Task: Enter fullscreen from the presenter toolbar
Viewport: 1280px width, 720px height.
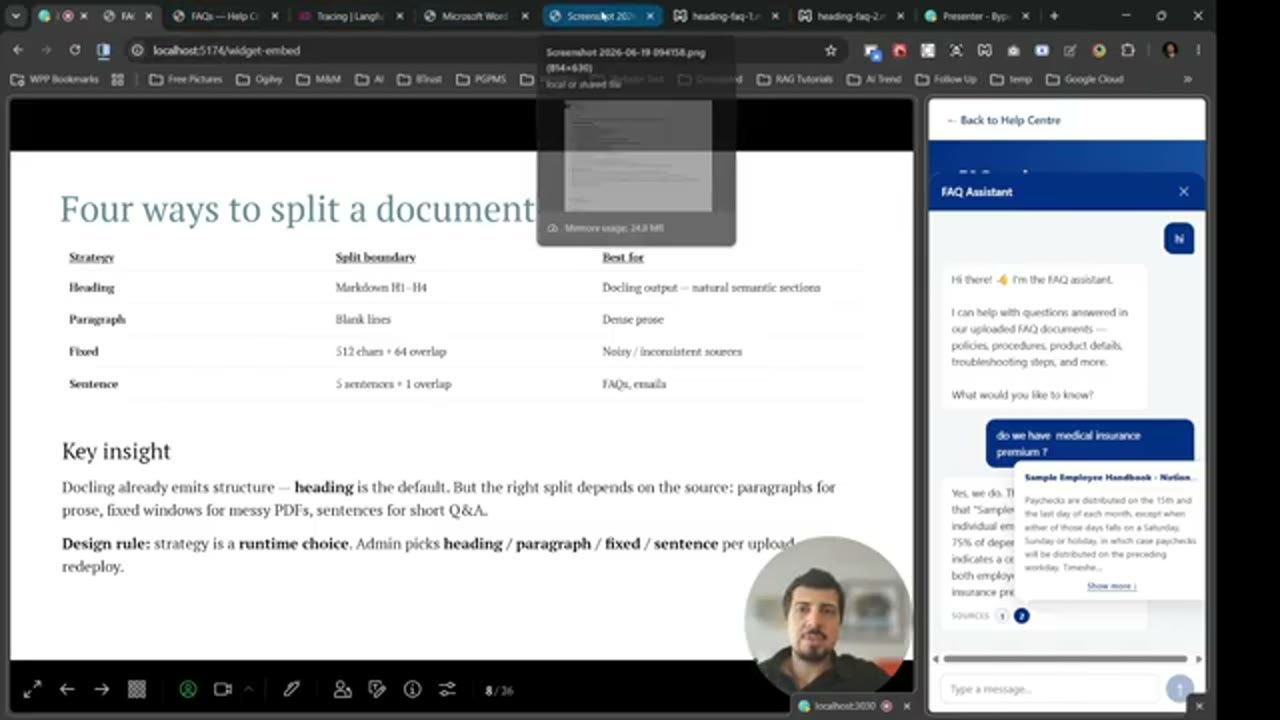Action: [32, 689]
